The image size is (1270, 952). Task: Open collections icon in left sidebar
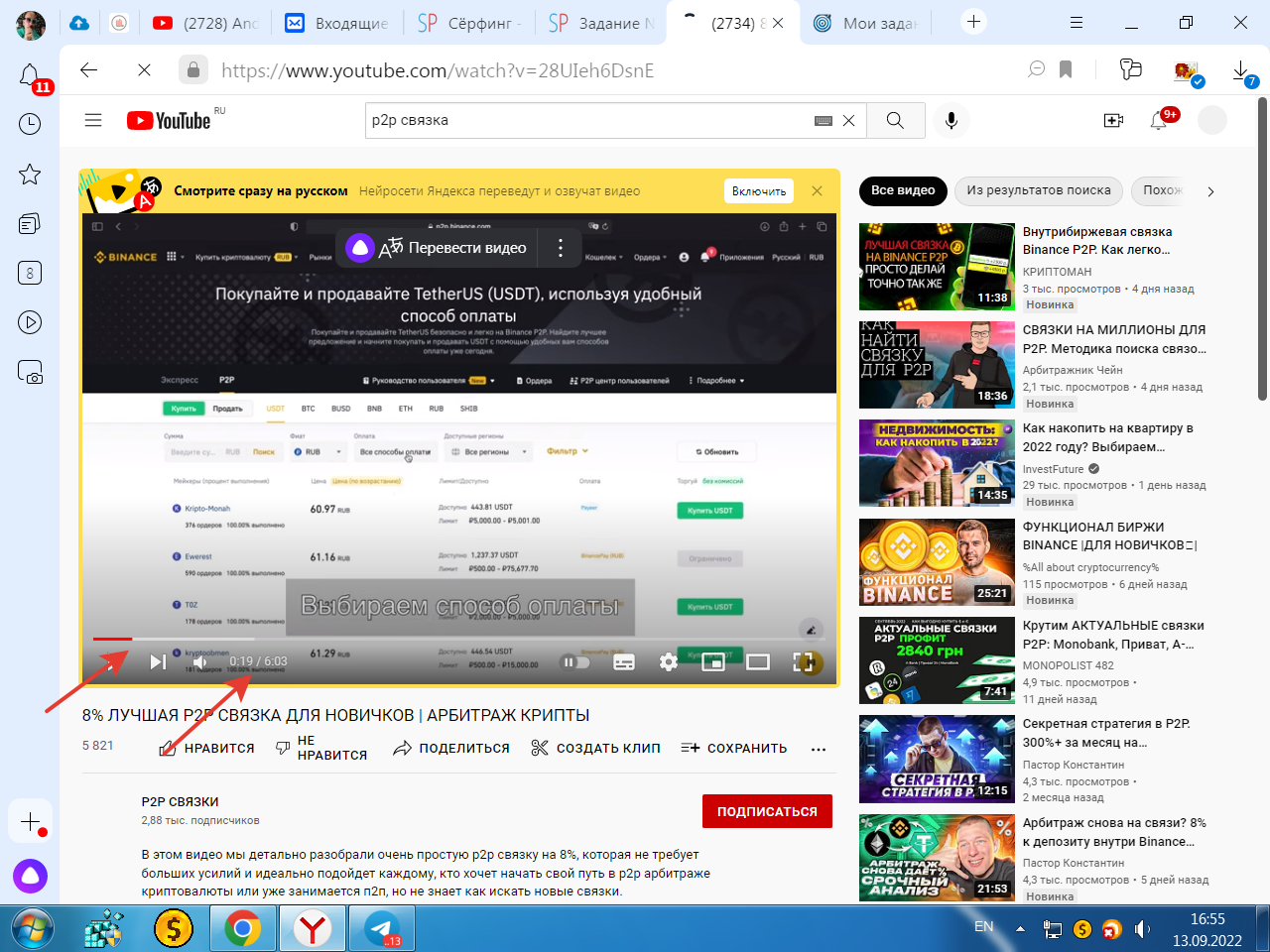30,224
